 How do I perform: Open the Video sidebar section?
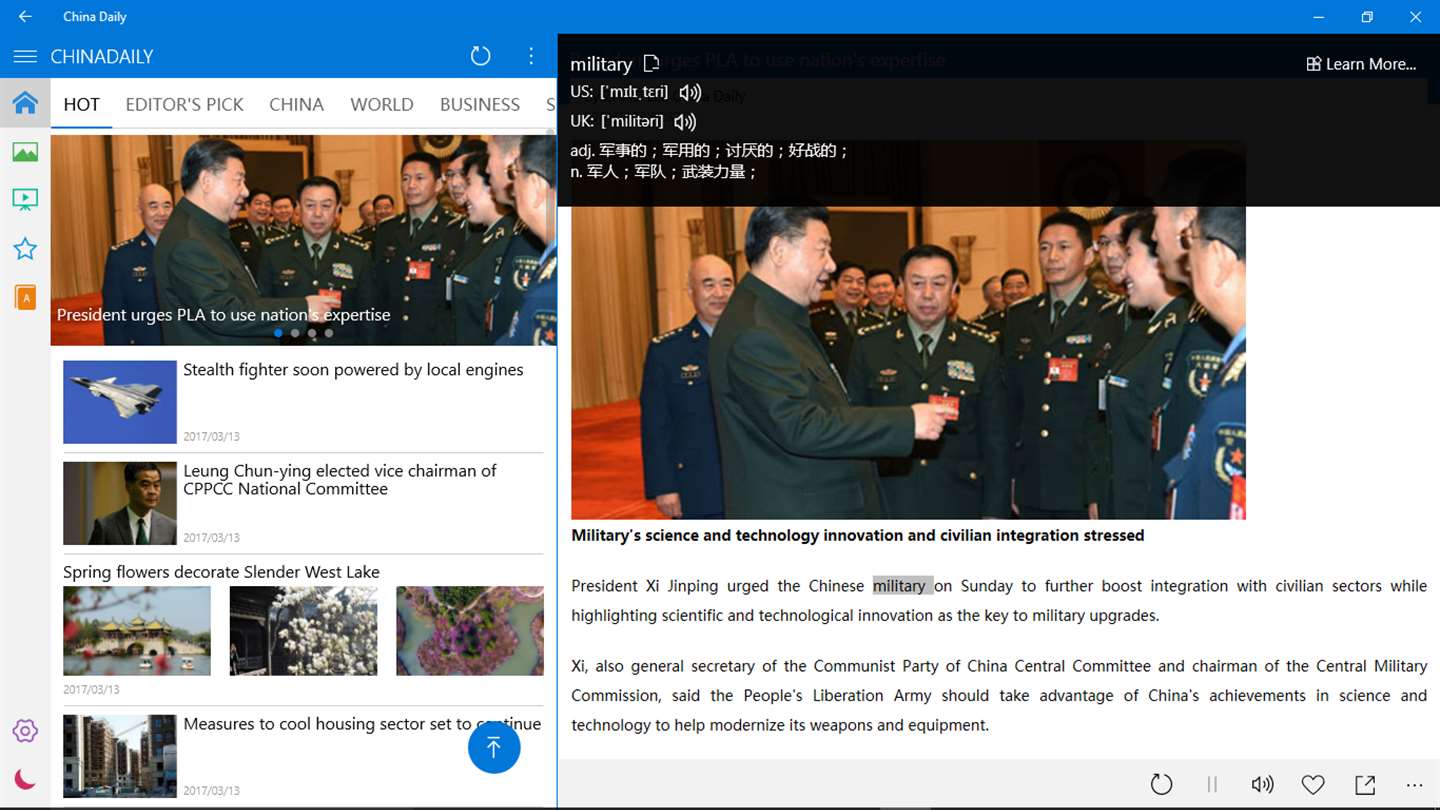click(x=25, y=199)
